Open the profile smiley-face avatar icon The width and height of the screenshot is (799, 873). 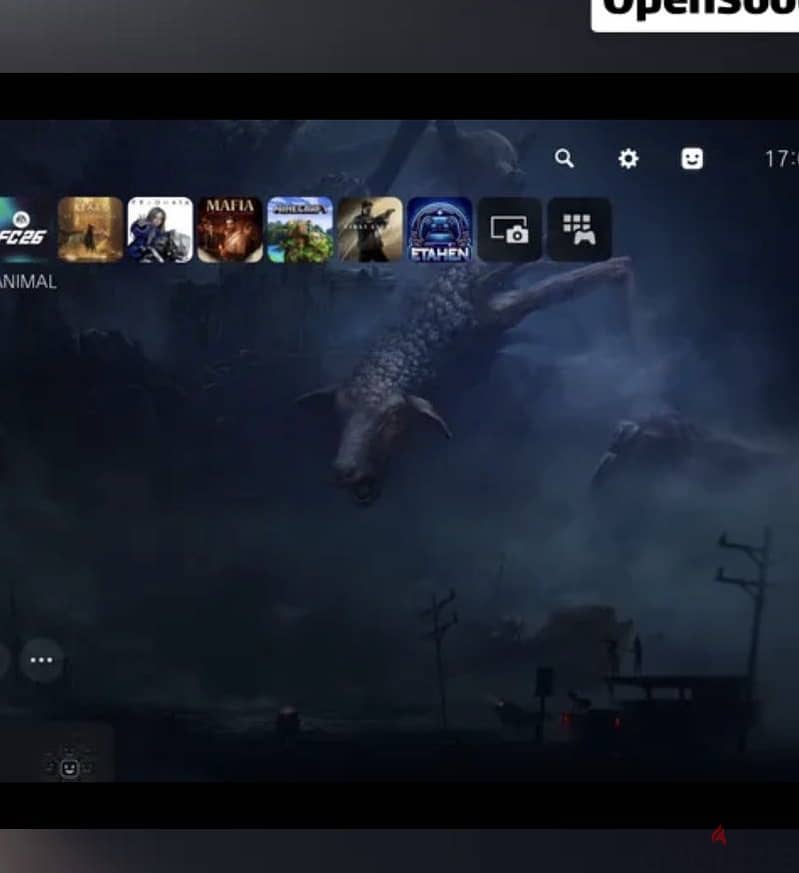coord(692,159)
